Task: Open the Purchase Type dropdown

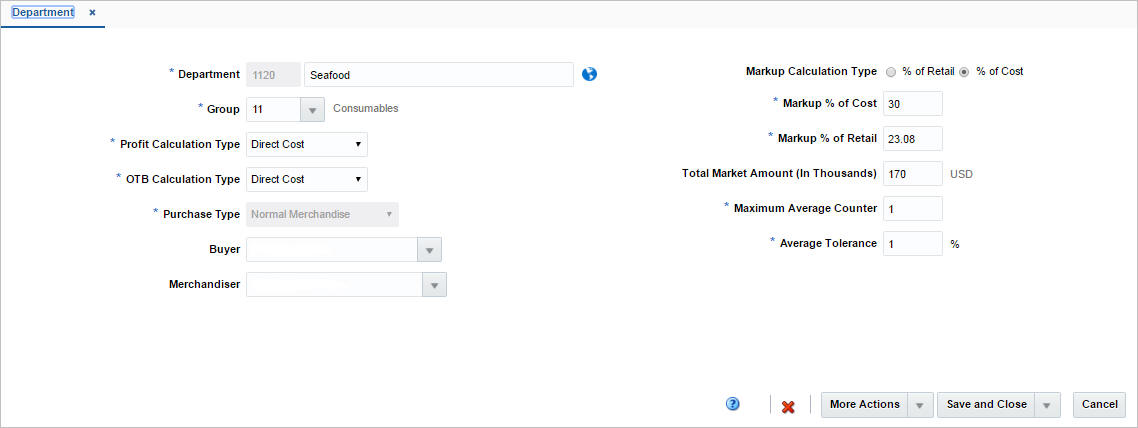Action: [322, 215]
